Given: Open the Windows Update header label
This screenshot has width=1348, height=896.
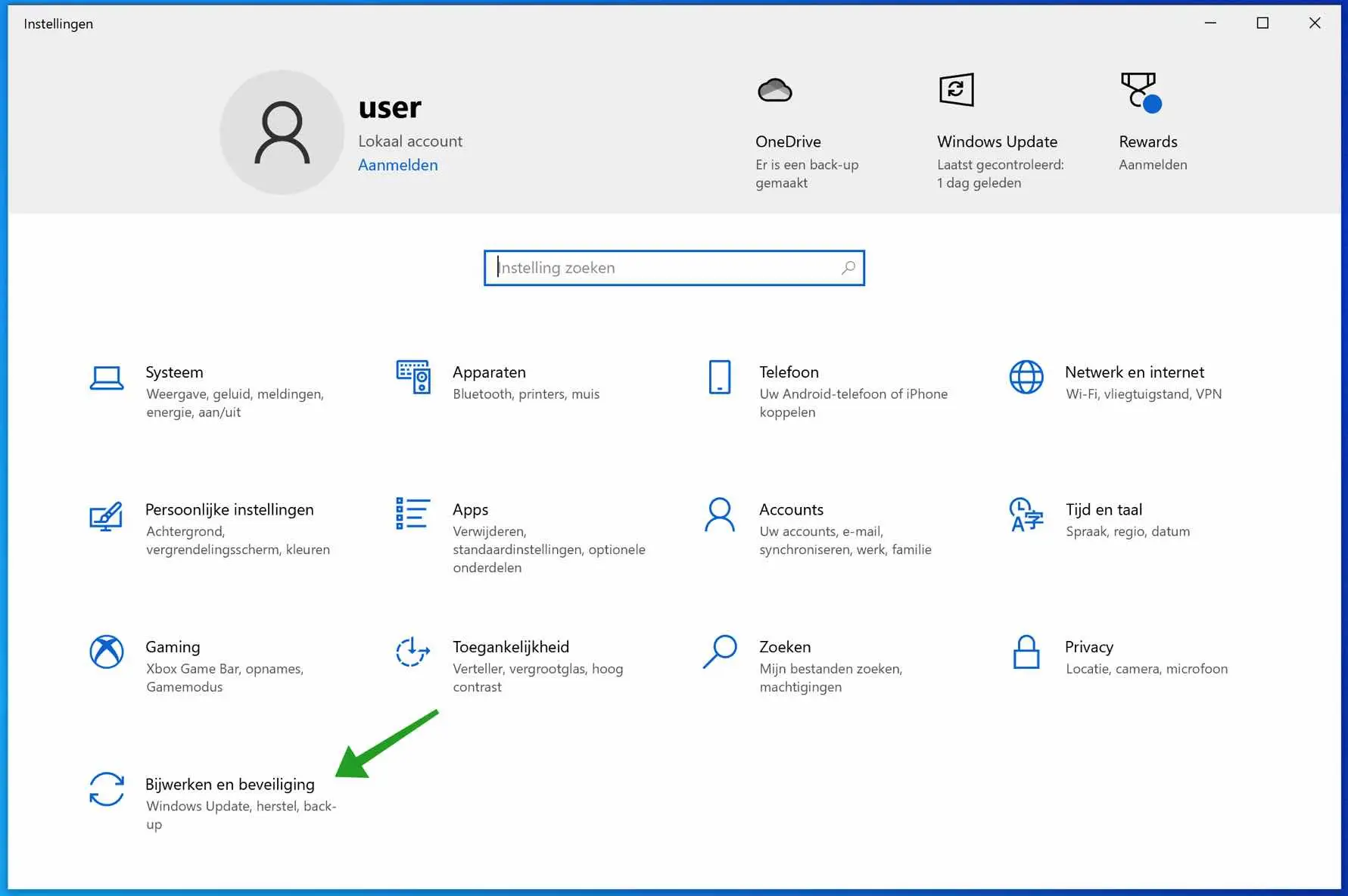Looking at the screenshot, I should [997, 142].
